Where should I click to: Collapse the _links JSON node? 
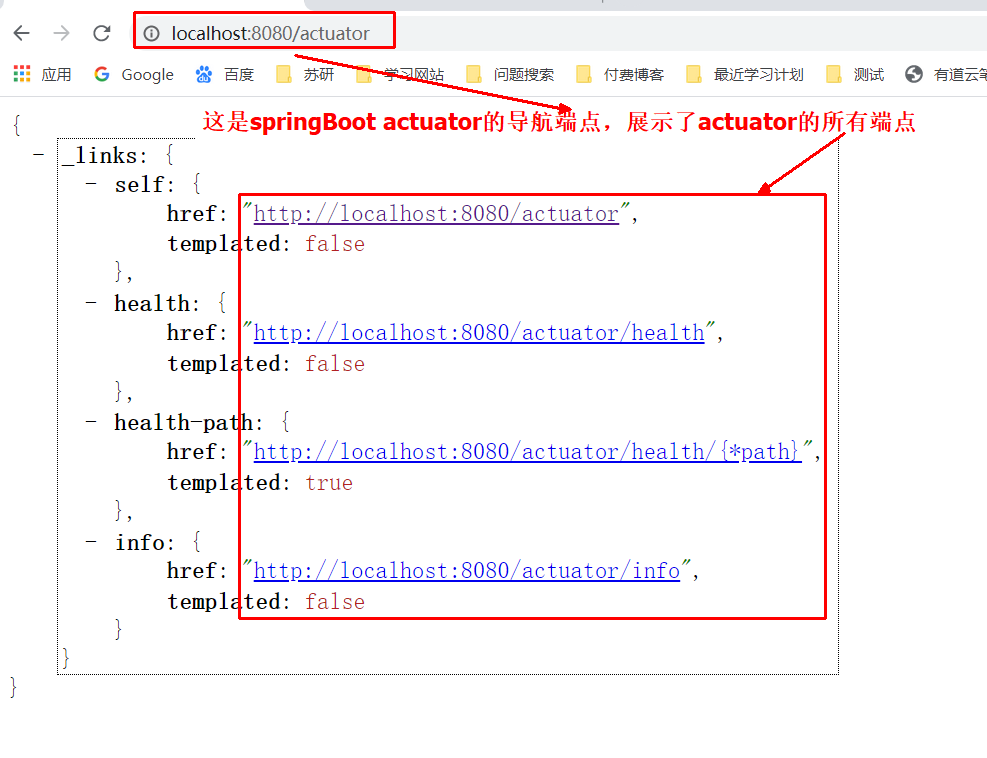pyautogui.click(x=39, y=154)
